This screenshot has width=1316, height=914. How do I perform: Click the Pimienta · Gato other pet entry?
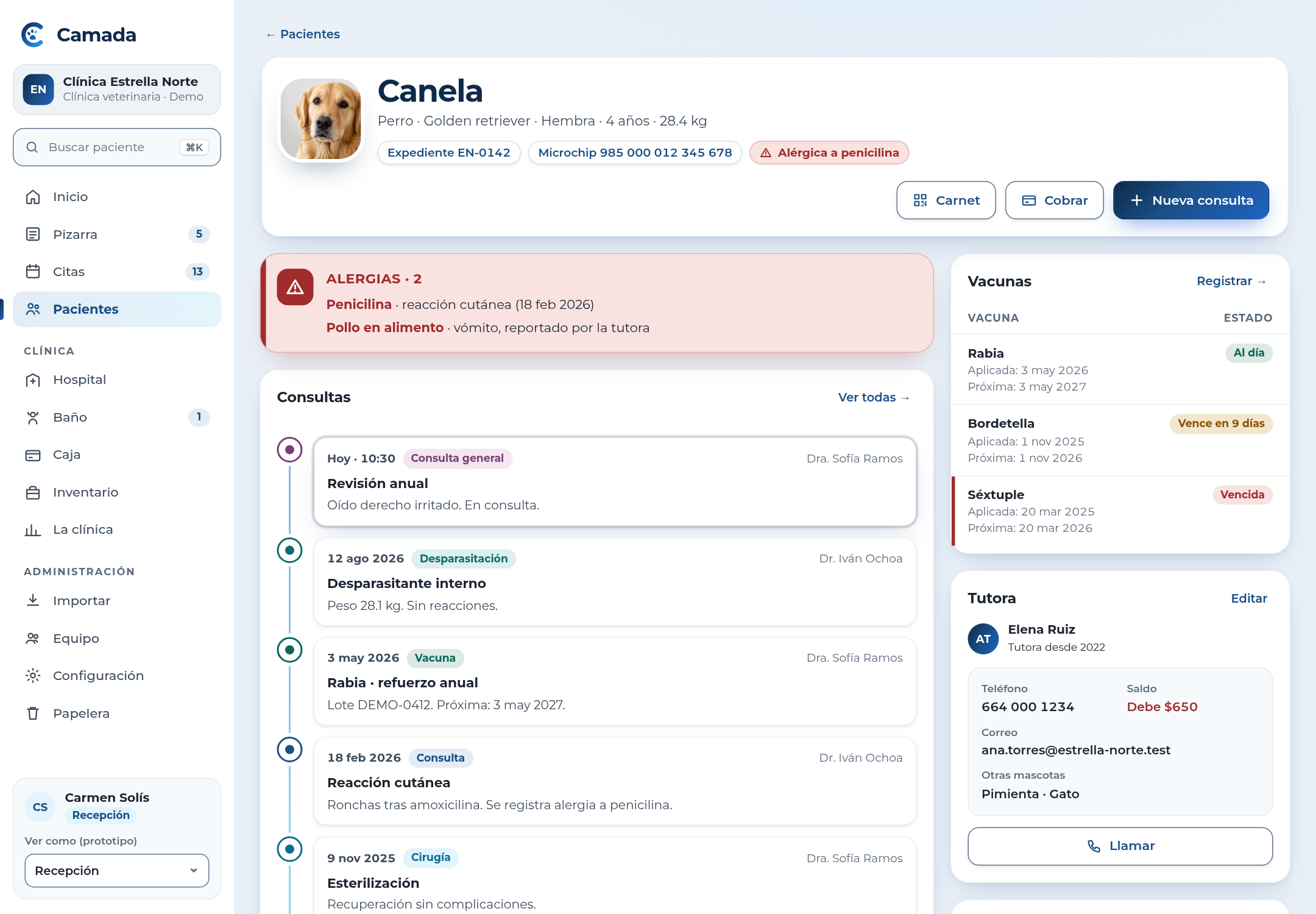[1030, 794]
